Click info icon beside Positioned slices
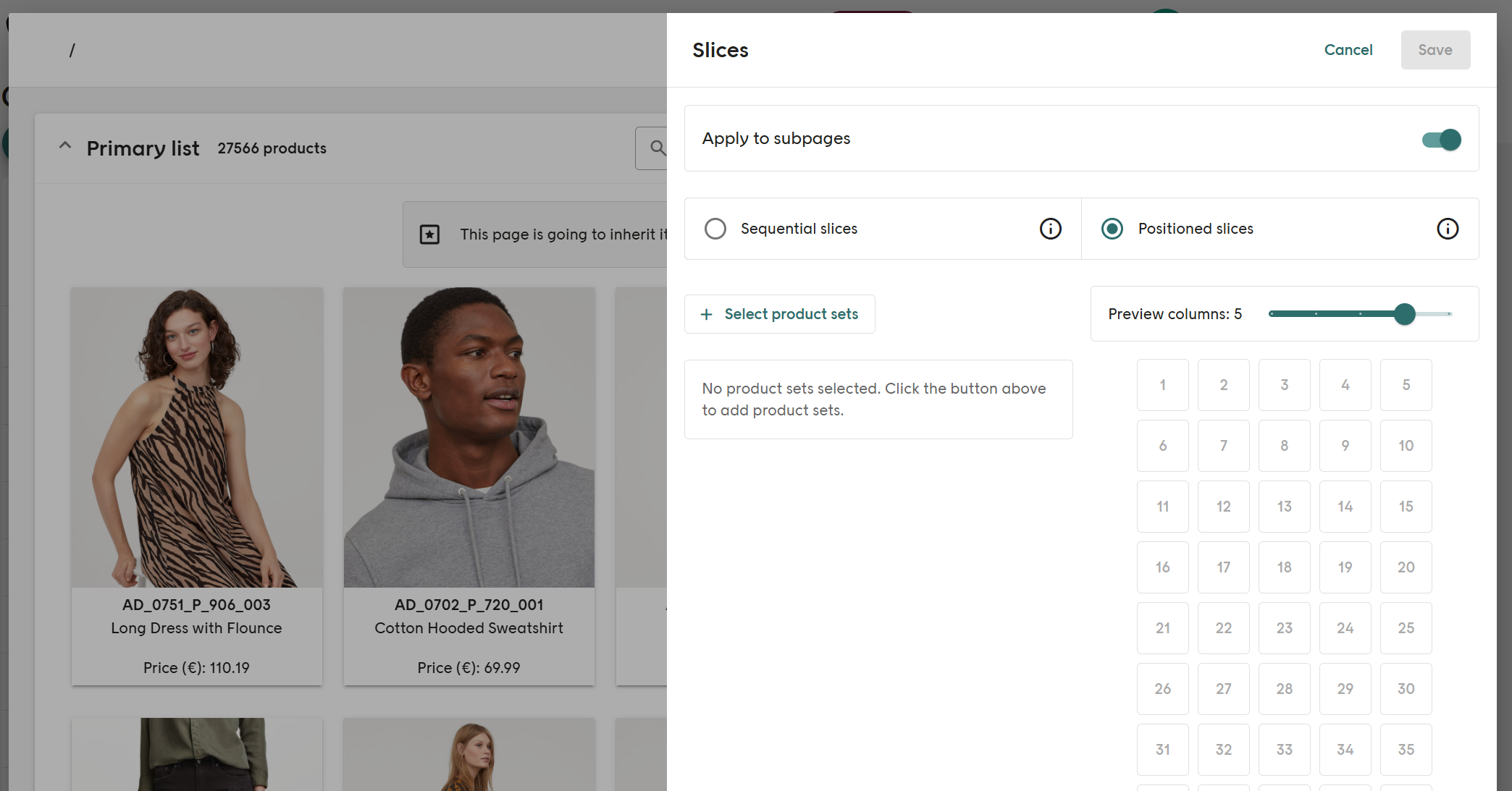The width and height of the screenshot is (1512, 791). (x=1447, y=229)
